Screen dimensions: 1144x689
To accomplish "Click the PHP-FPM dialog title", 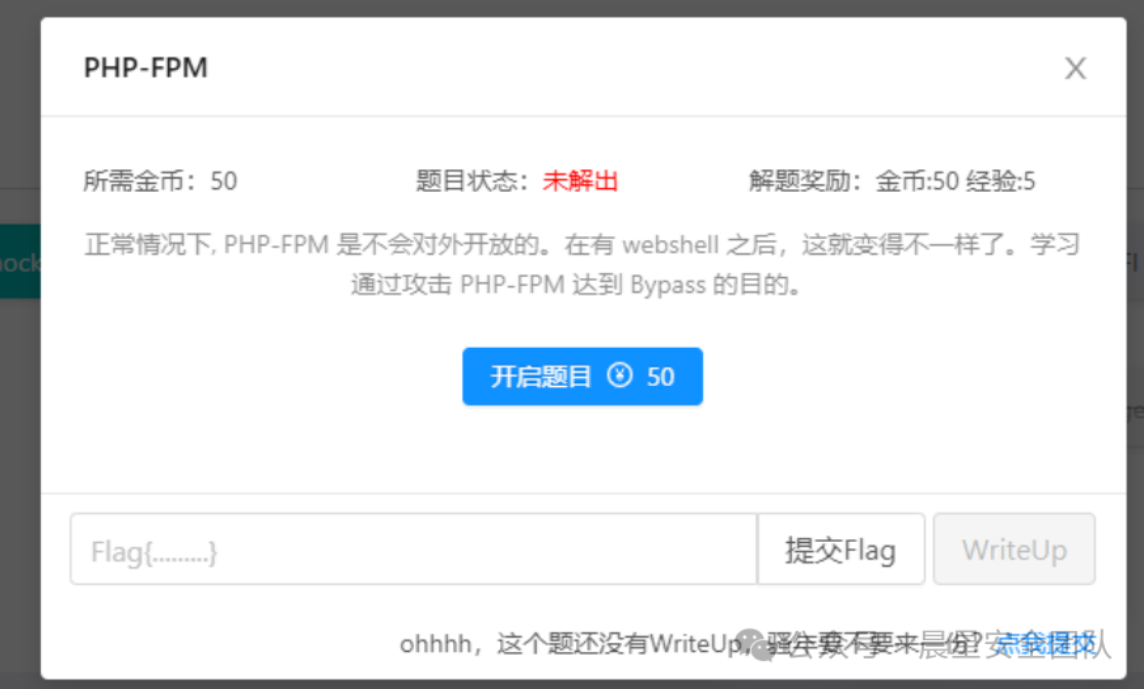I will pos(146,68).
